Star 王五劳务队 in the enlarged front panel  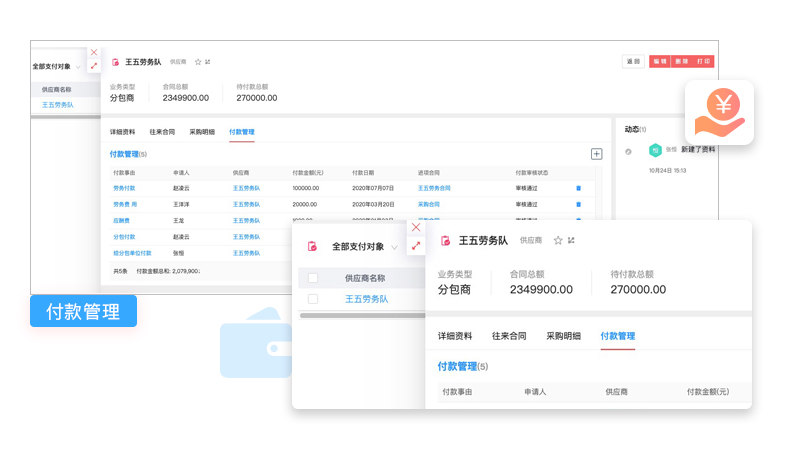click(x=558, y=241)
